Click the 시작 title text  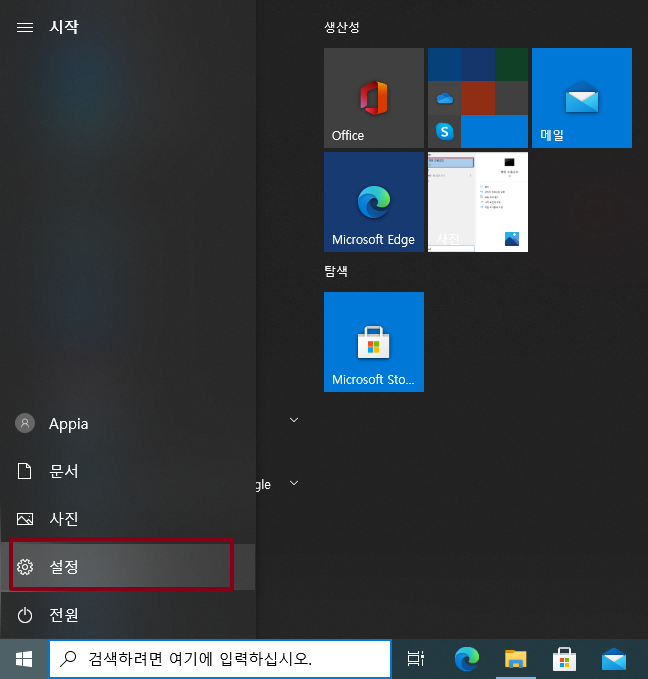point(64,27)
